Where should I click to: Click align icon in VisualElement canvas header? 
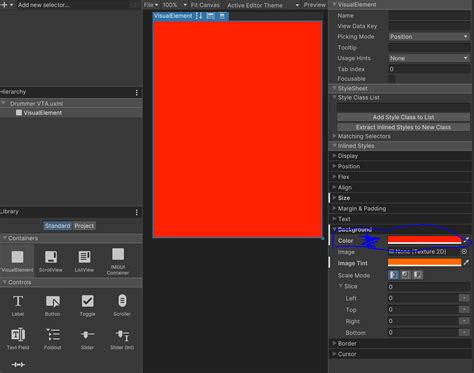(x=211, y=16)
